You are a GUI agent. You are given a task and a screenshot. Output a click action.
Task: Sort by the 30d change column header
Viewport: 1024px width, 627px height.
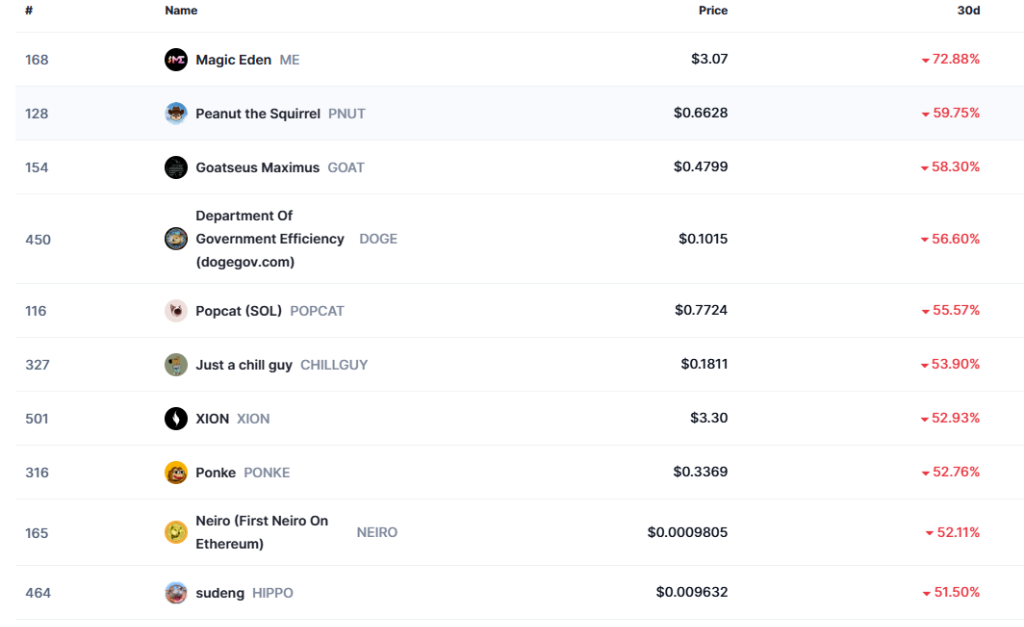point(968,11)
